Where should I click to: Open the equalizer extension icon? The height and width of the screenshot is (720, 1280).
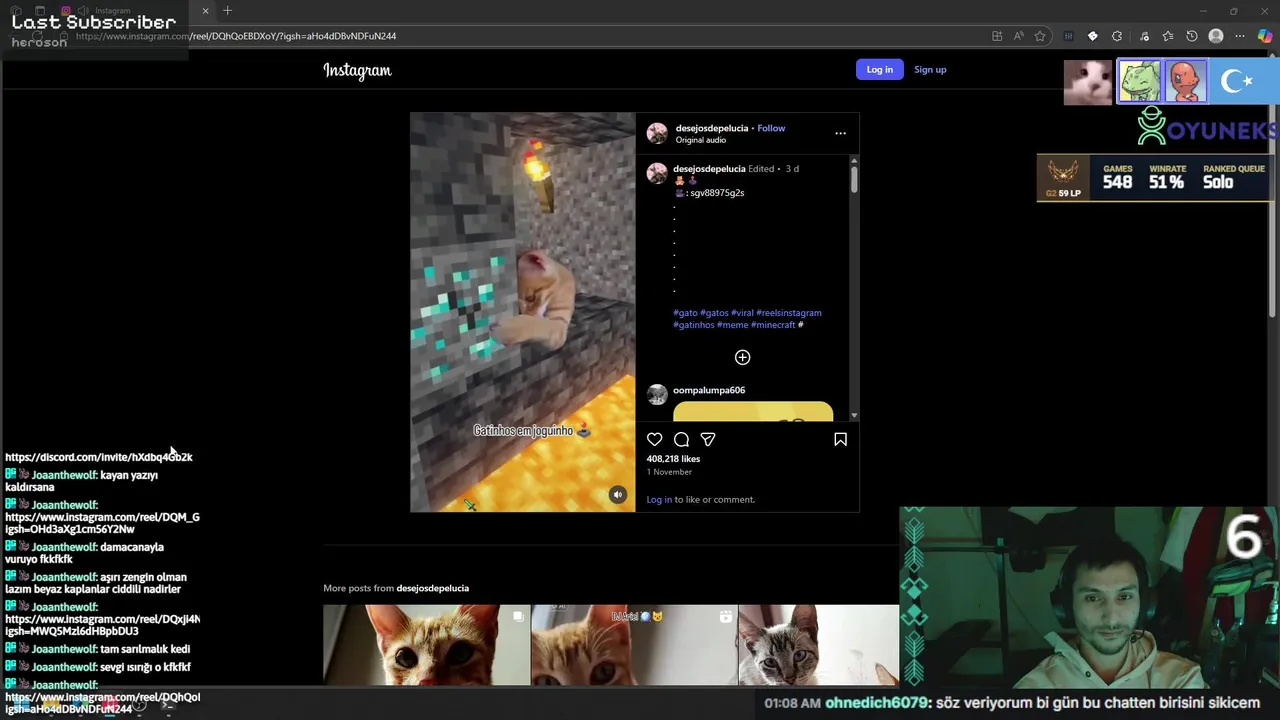pos(1068,36)
